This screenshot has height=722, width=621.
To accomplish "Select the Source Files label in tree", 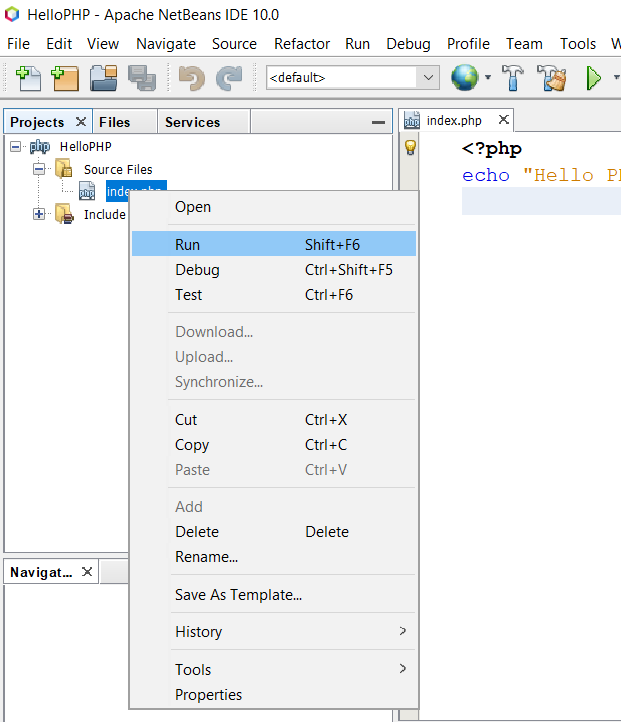I will pyautogui.click(x=118, y=169).
